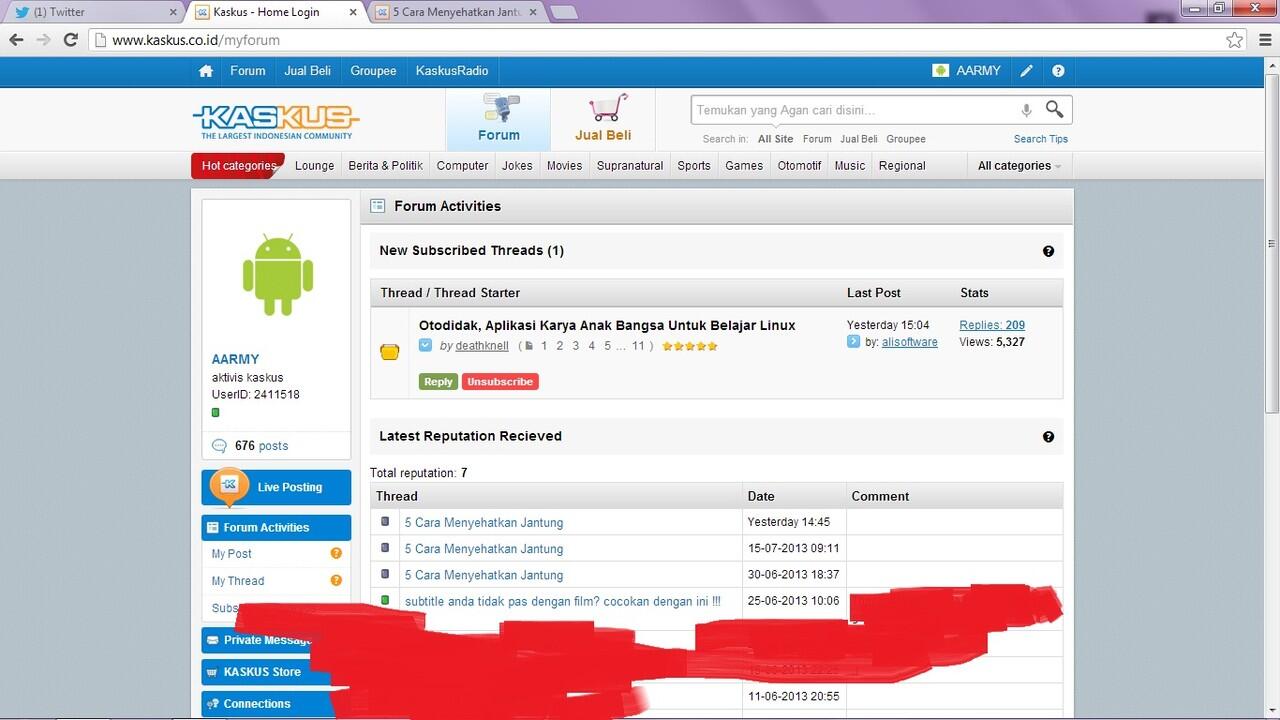Click the Chrome address bar URL

coord(196,40)
